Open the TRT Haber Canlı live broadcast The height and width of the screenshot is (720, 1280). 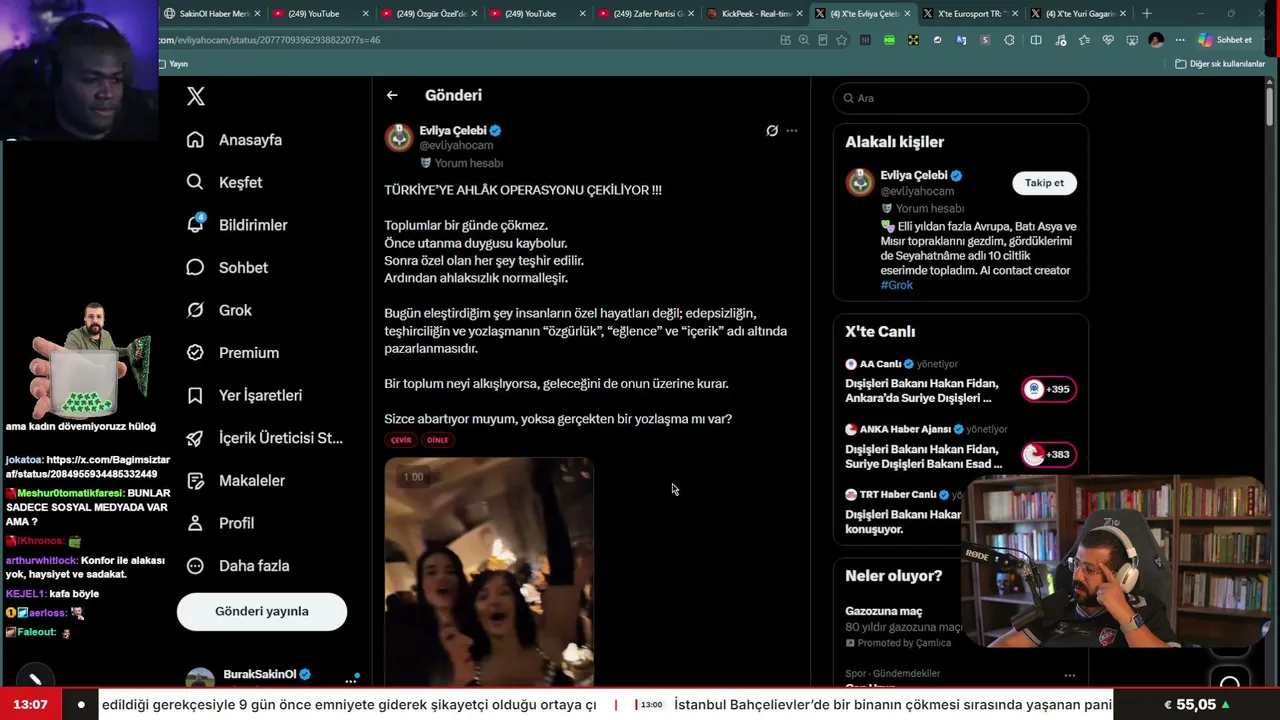[903, 511]
